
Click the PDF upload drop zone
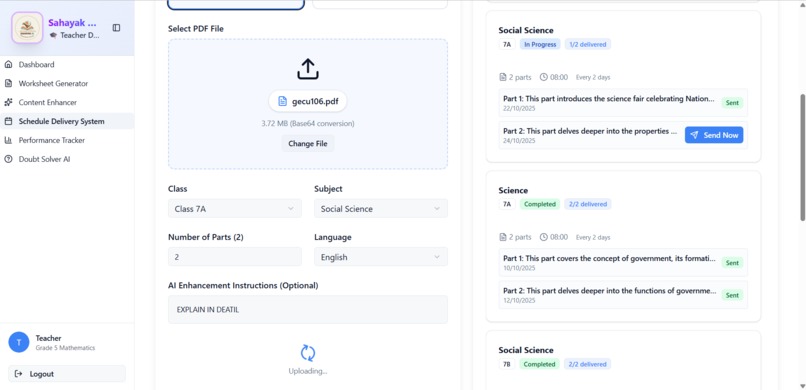308,104
